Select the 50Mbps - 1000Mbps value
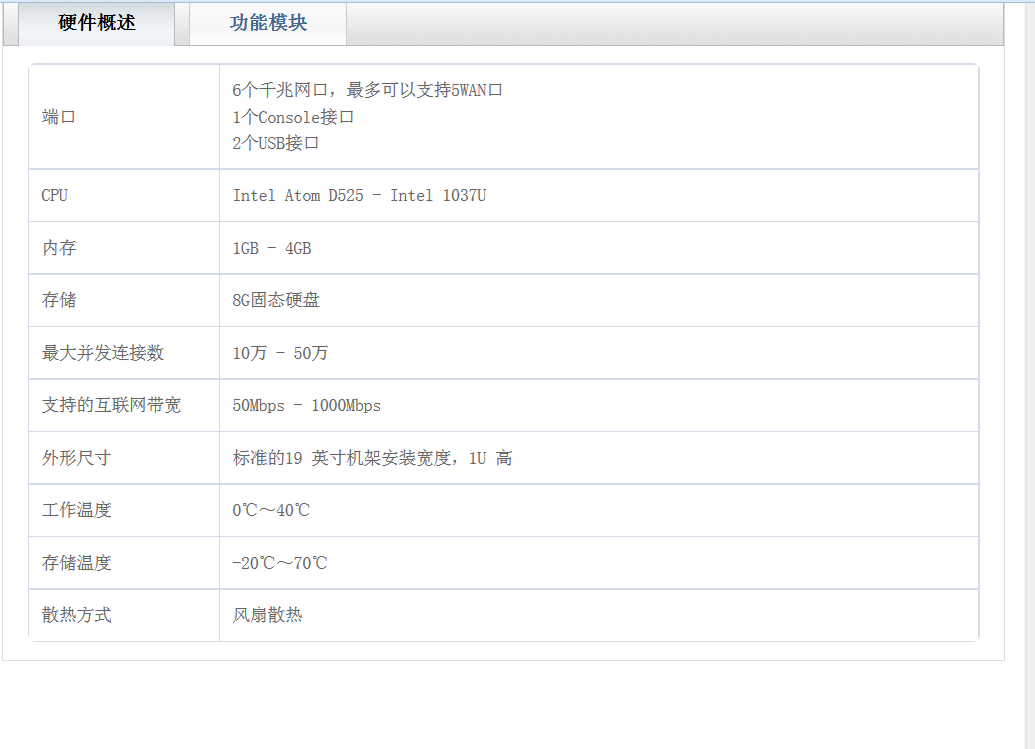 (x=306, y=406)
